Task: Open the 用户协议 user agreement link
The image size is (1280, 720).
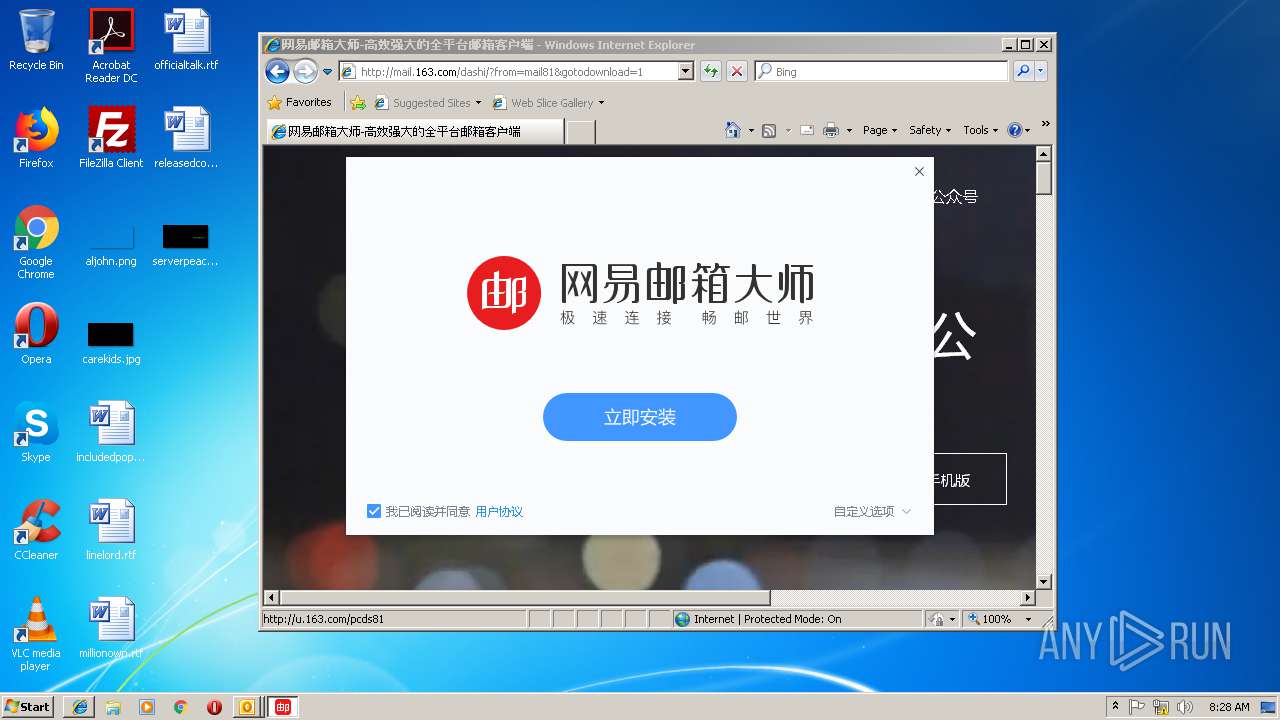Action: click(x=499, y=511)
